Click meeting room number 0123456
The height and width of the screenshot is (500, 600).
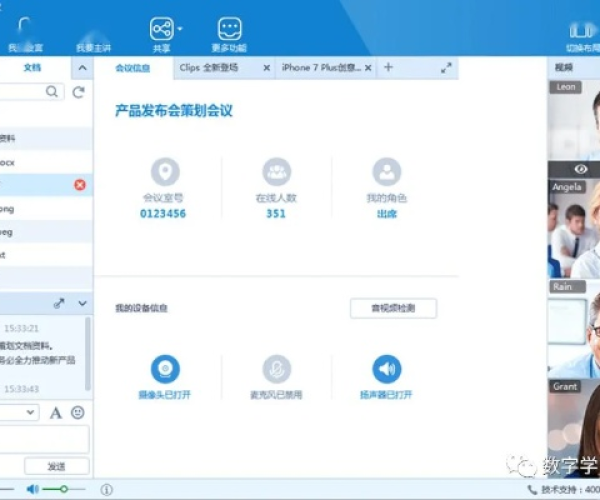click(163, 213)
